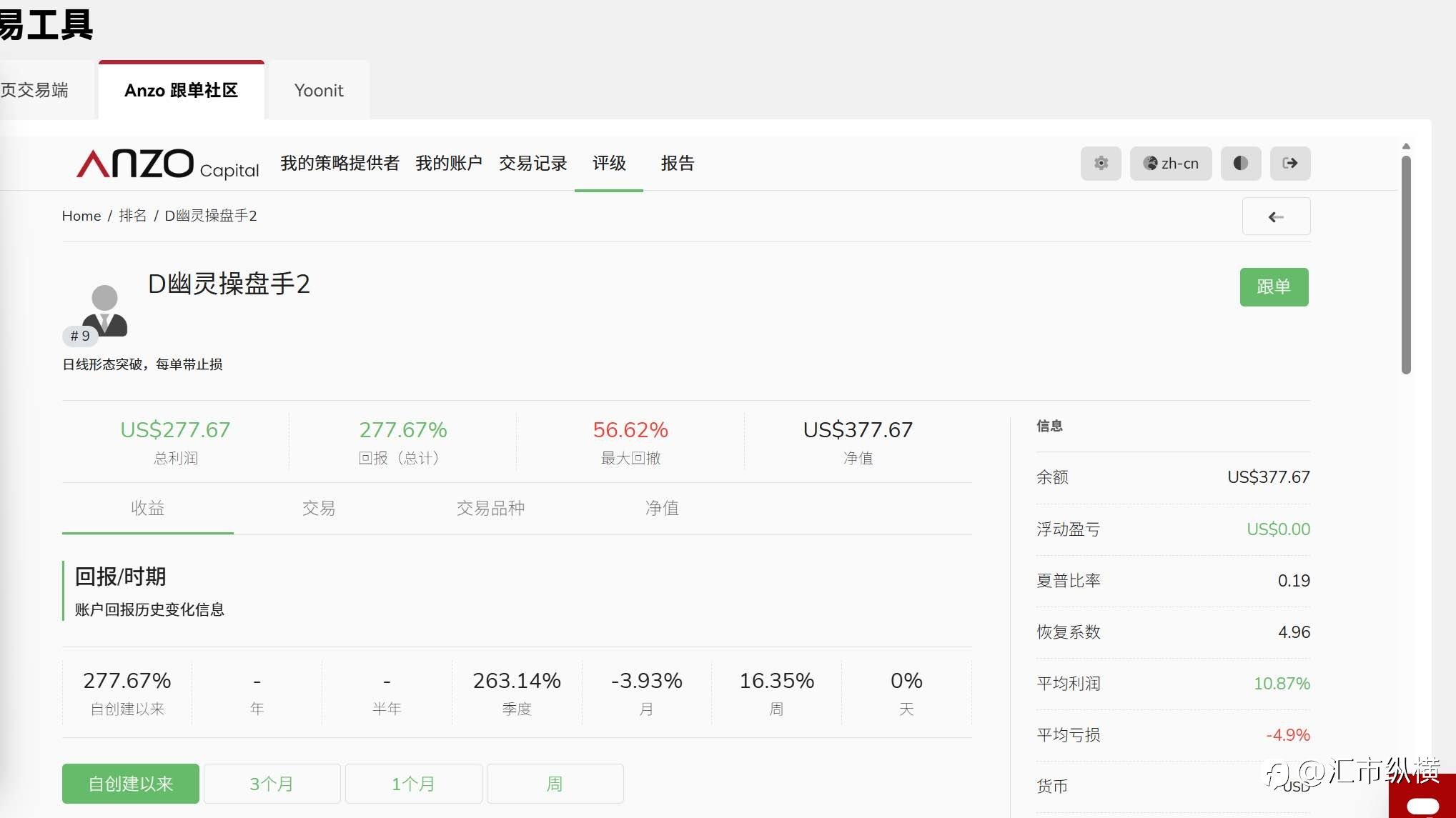
Task: Select the 3个月 period filter
Action: pyautogui.click(x=272, y=784)
